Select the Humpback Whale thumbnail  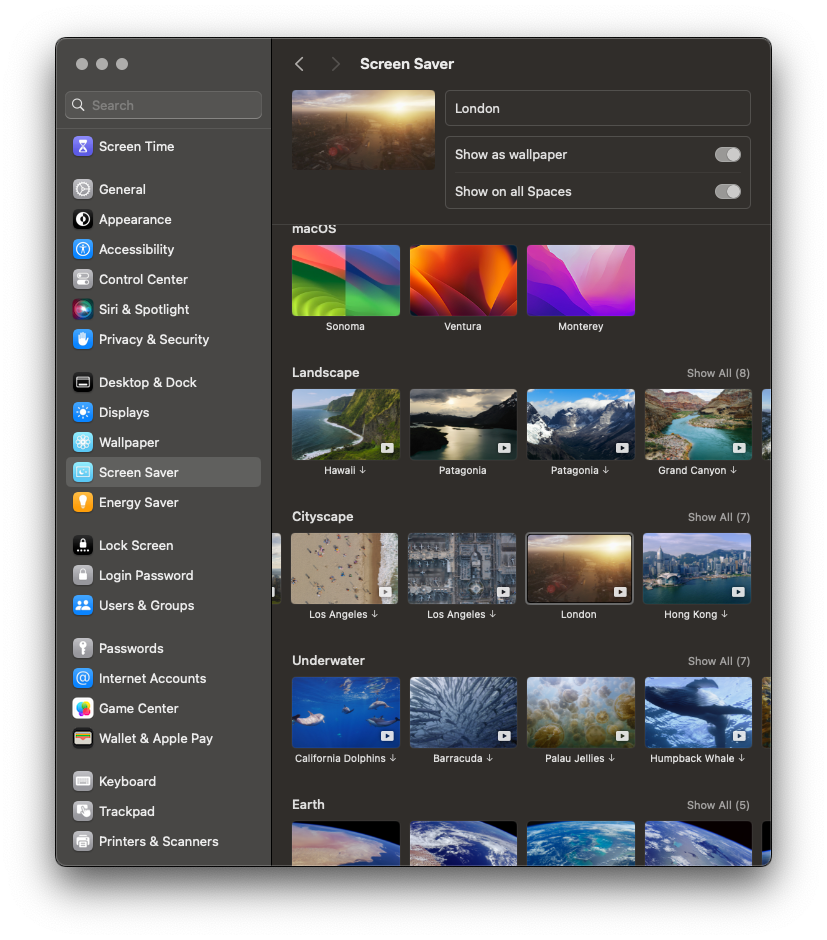click(698, 712)
